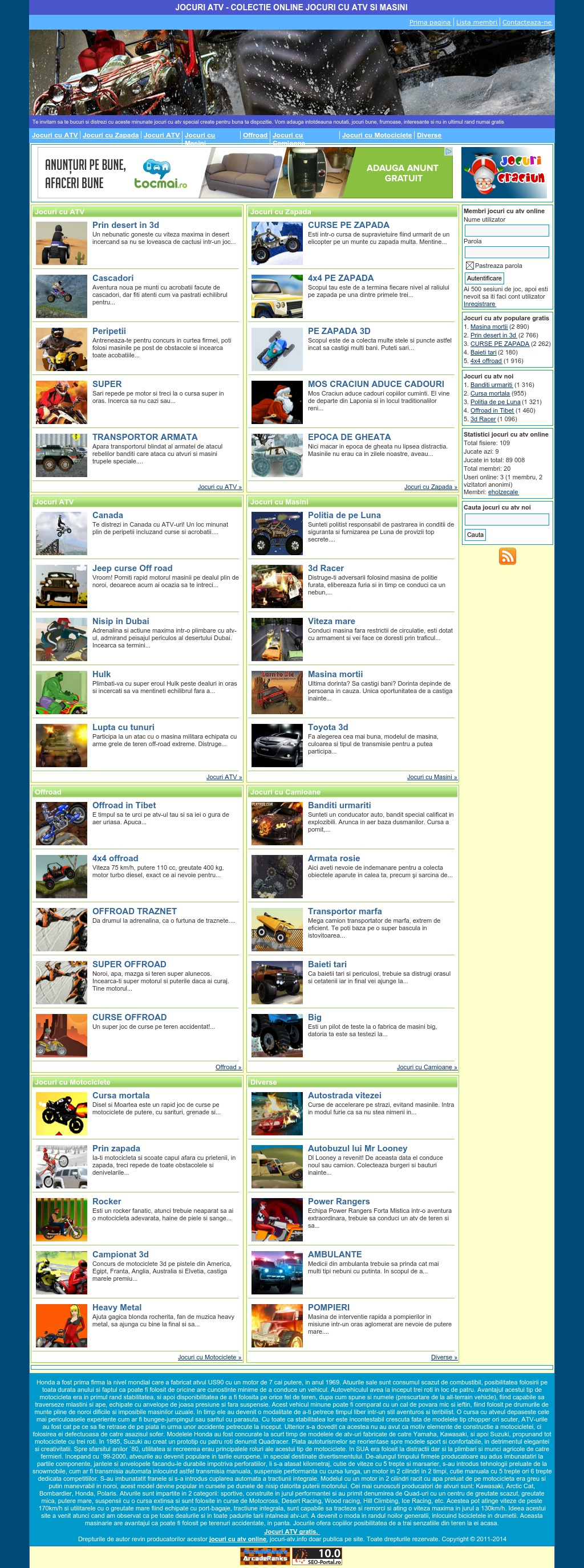Open Jeep curse Off road title

[132, 568]
